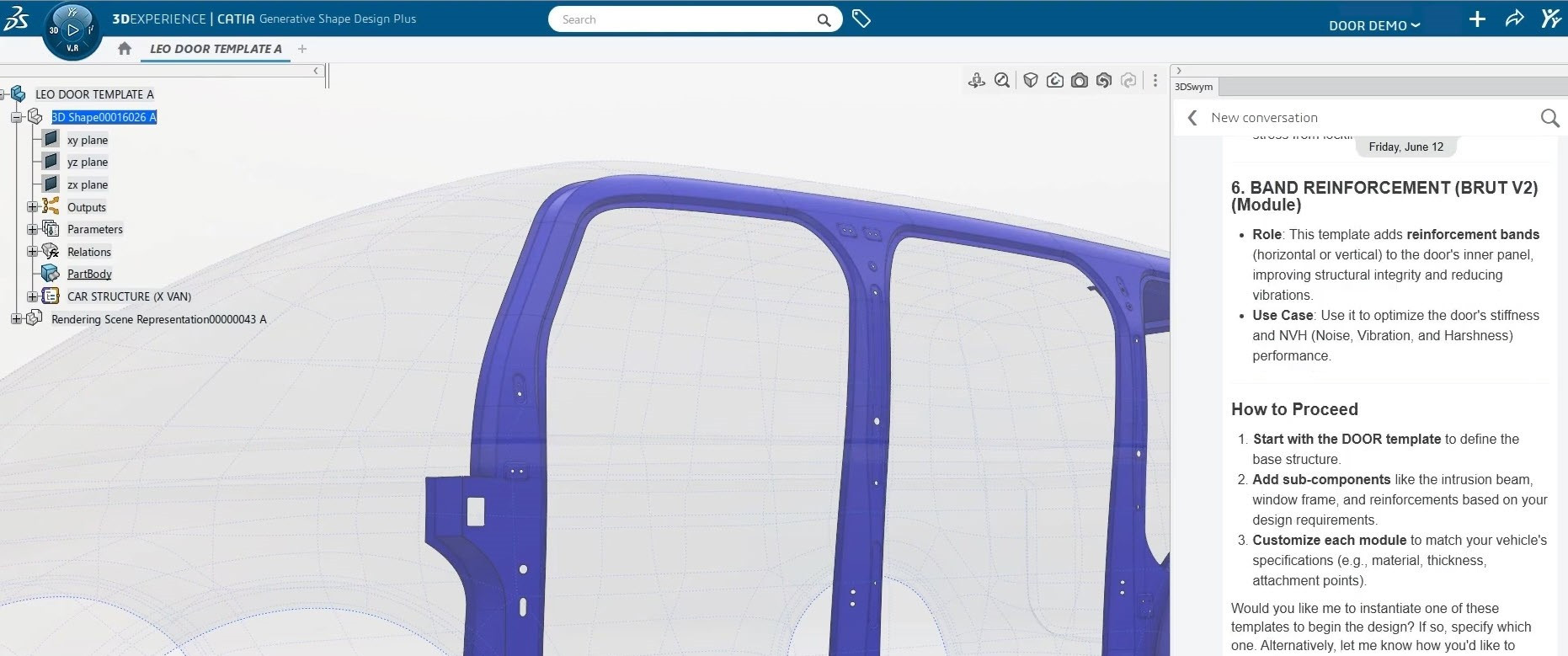Click the tag icon next to the search field
The height and width of the screenshot is (656, 1568).
click(x=861, y=19)
